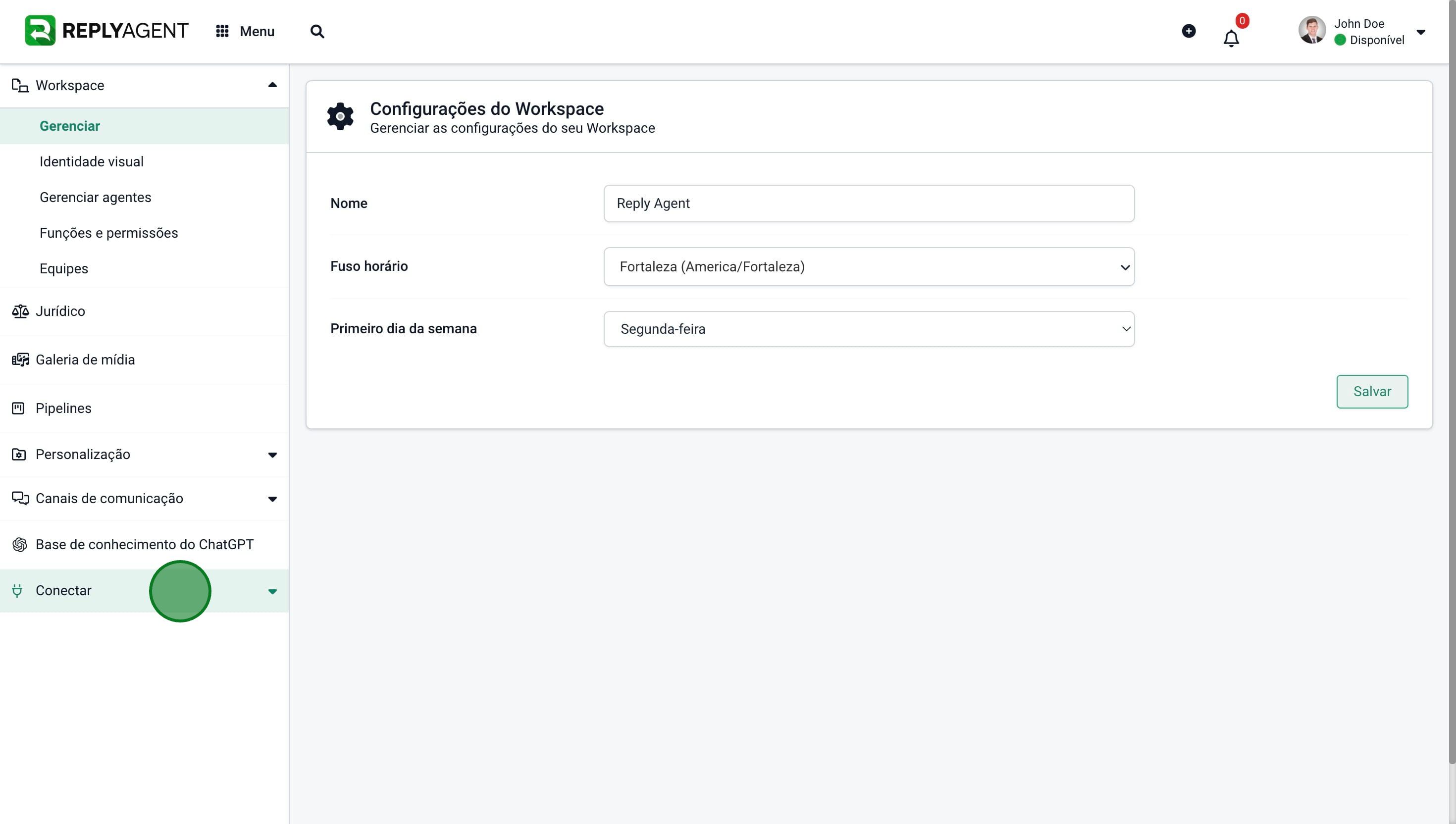The width and height of the screenshot is (1456, 824).
Task: Click the Personalização label
Action: pyautogui.click(x=83, y=455)
